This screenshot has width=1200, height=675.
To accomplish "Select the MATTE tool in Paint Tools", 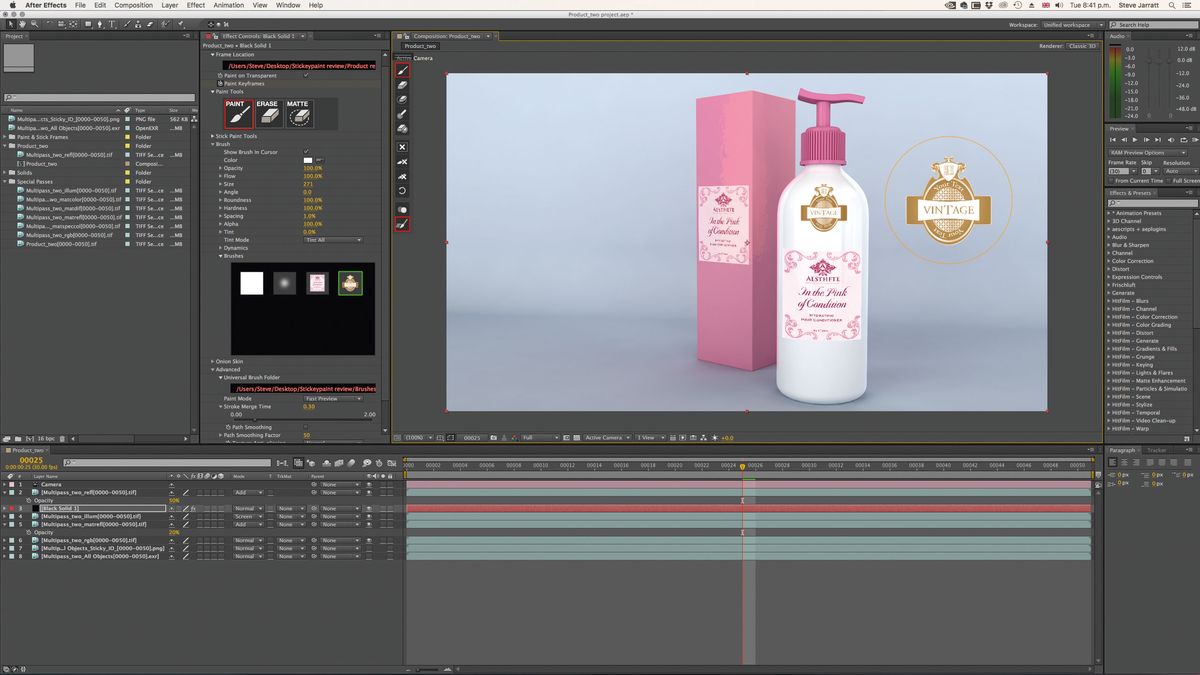I will (298, 113).
